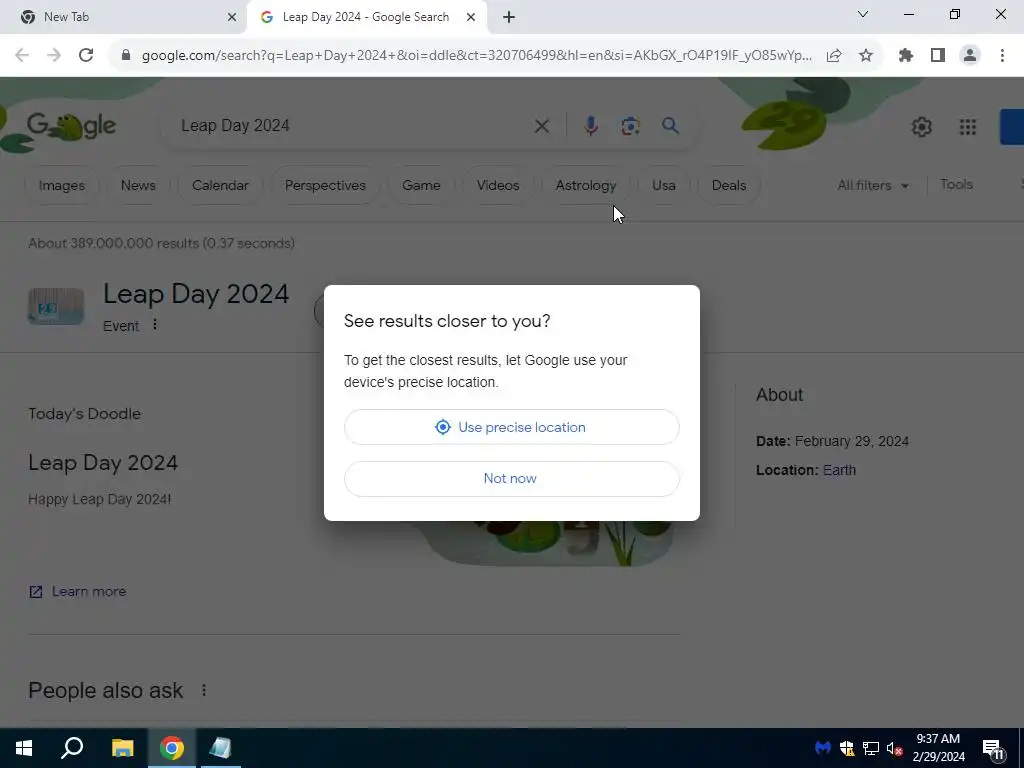Click the Learn more link

[x=78, y=592]
